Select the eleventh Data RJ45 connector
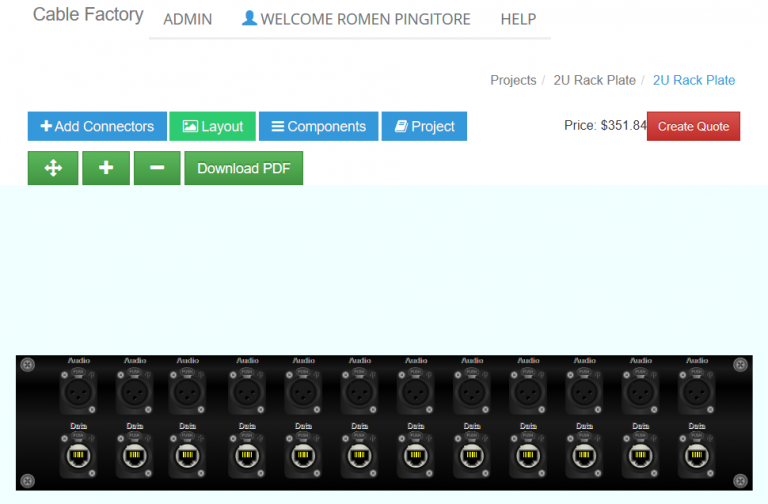The width and height of the screenshot is (768, 504). [x=641, y=455]
